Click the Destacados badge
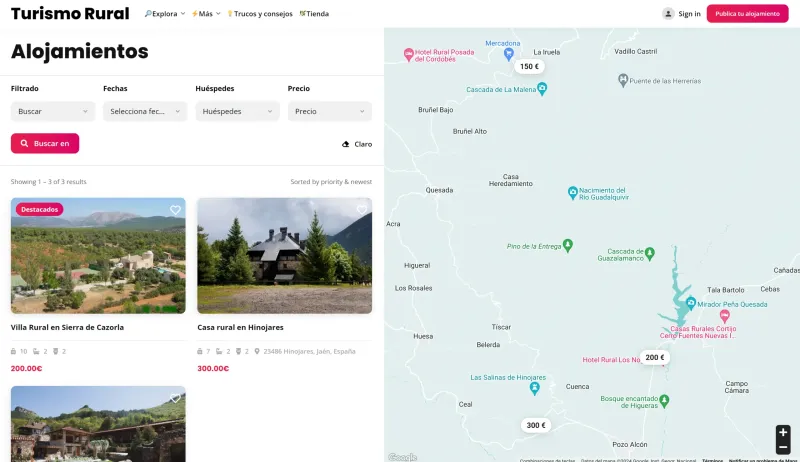Viewport: 800px width, 462px height. coord(39,210)
